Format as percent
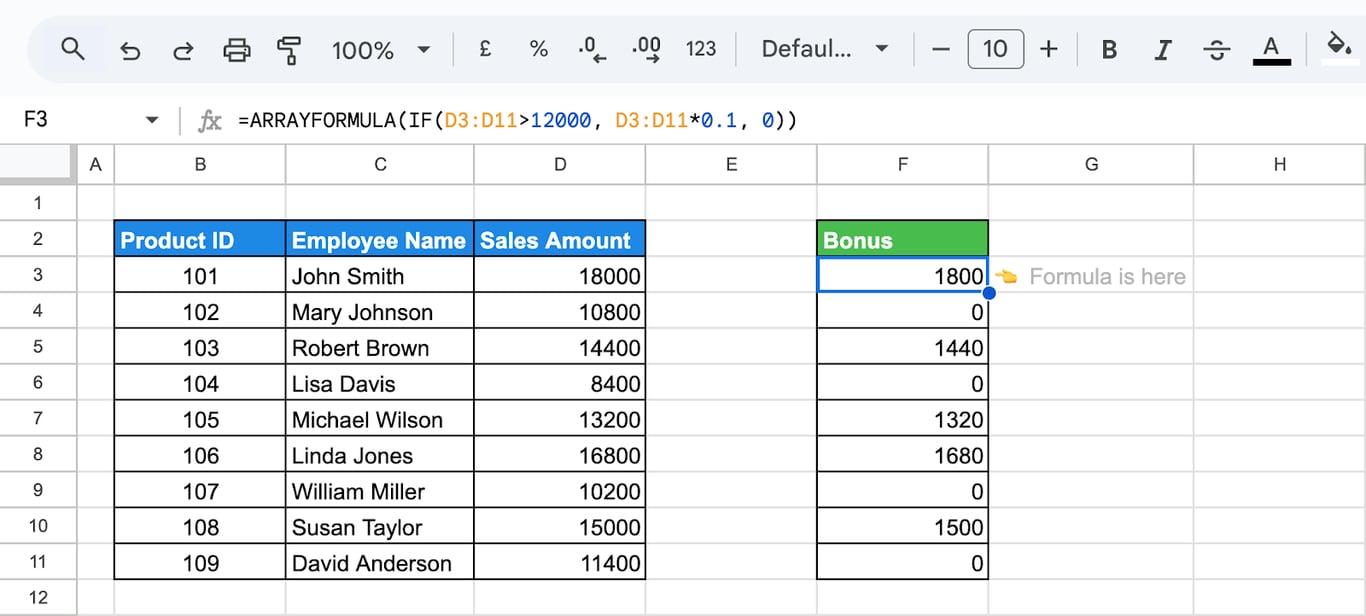This screenshot has width=1366, height=616. point(539,48)
